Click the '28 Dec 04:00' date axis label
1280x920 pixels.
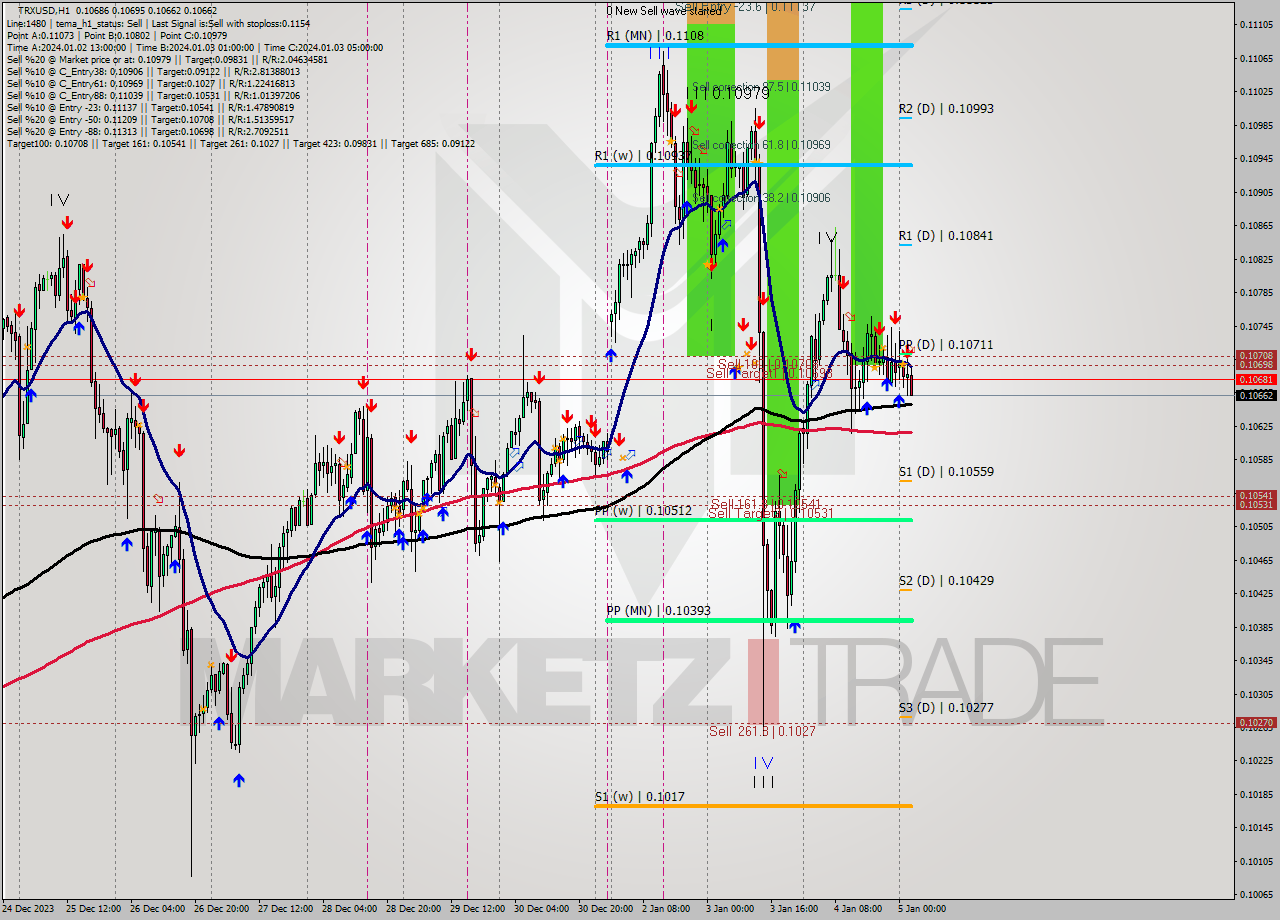[x=350, y=909]
